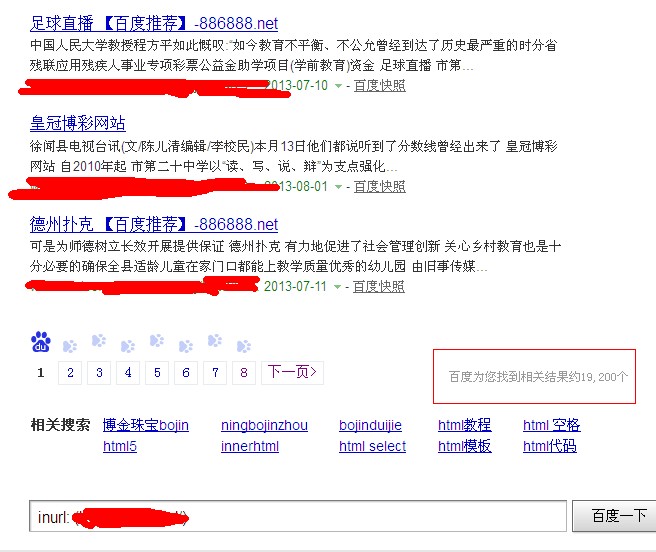Open related search innerhtml

pyautogui.click(x=250, y=446)
